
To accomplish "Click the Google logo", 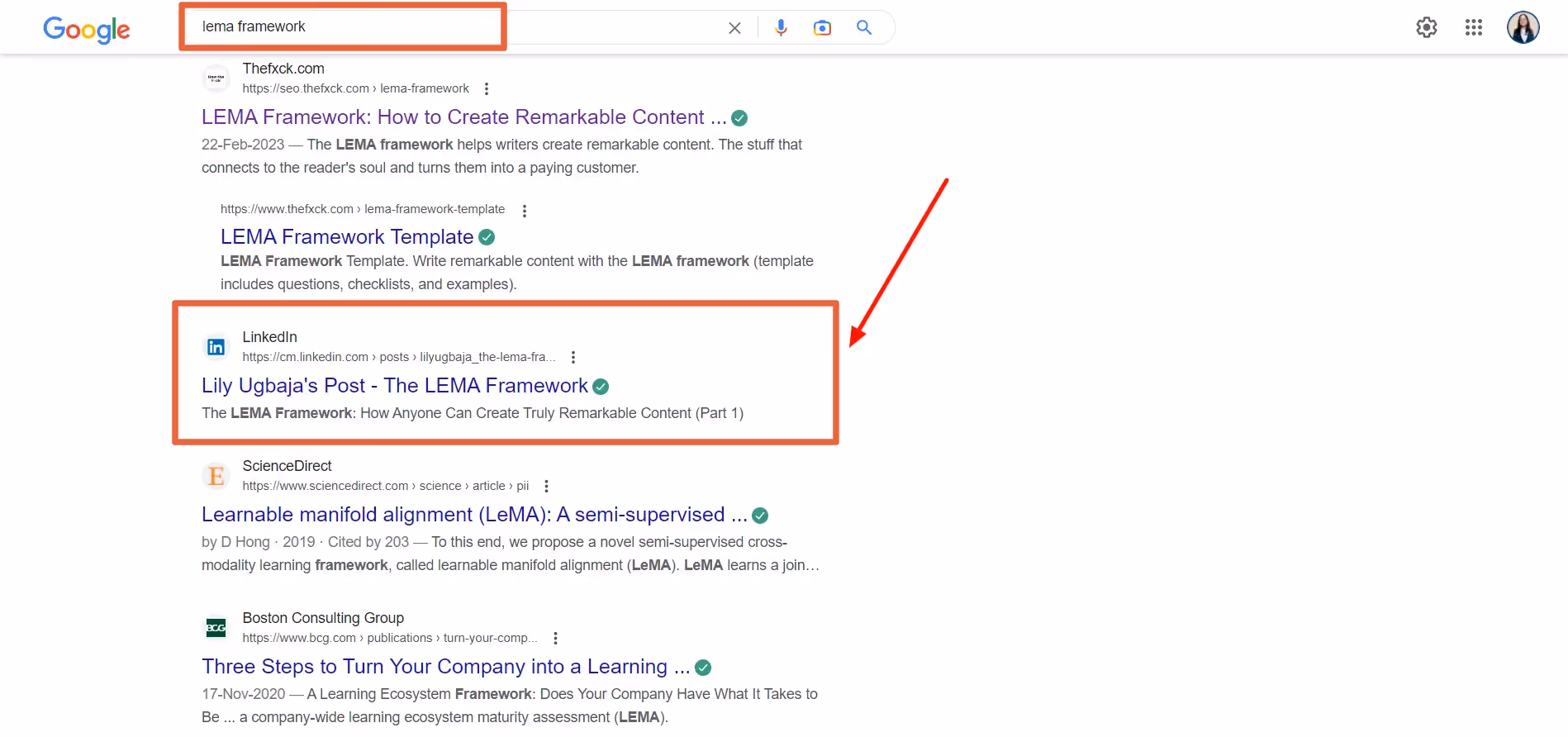I will point(87,30).
